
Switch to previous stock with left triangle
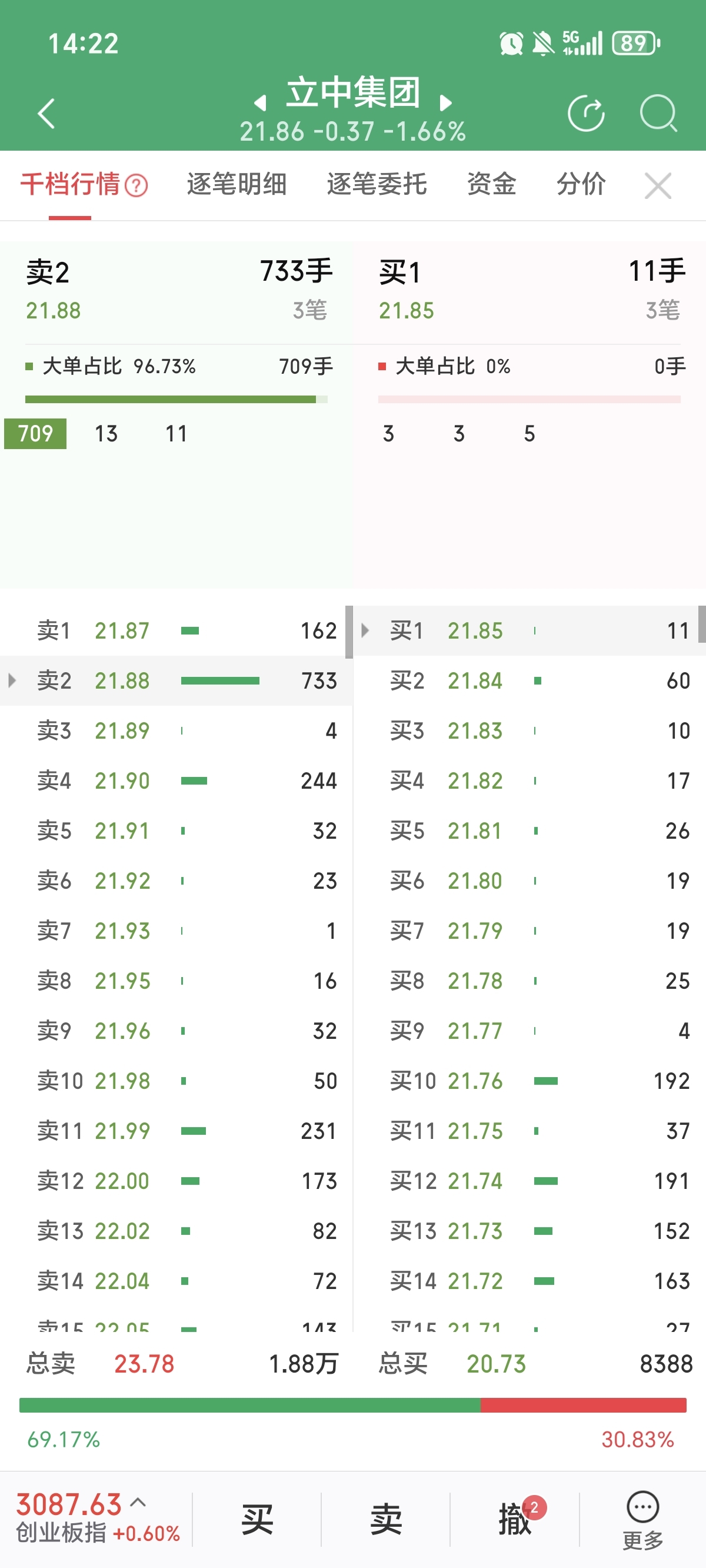(261, 103)
